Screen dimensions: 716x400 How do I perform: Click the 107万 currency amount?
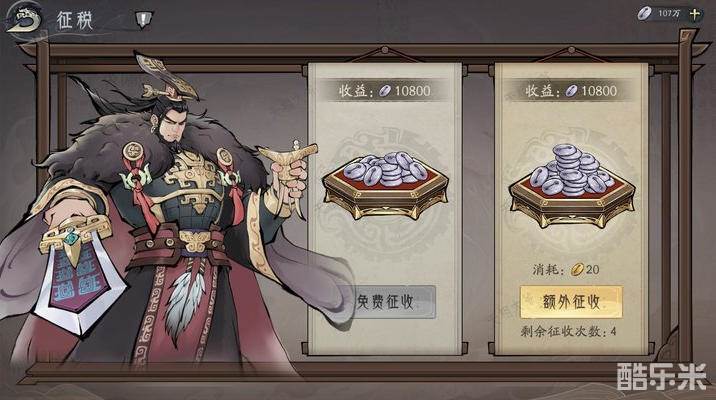click(x=669, y=14)
